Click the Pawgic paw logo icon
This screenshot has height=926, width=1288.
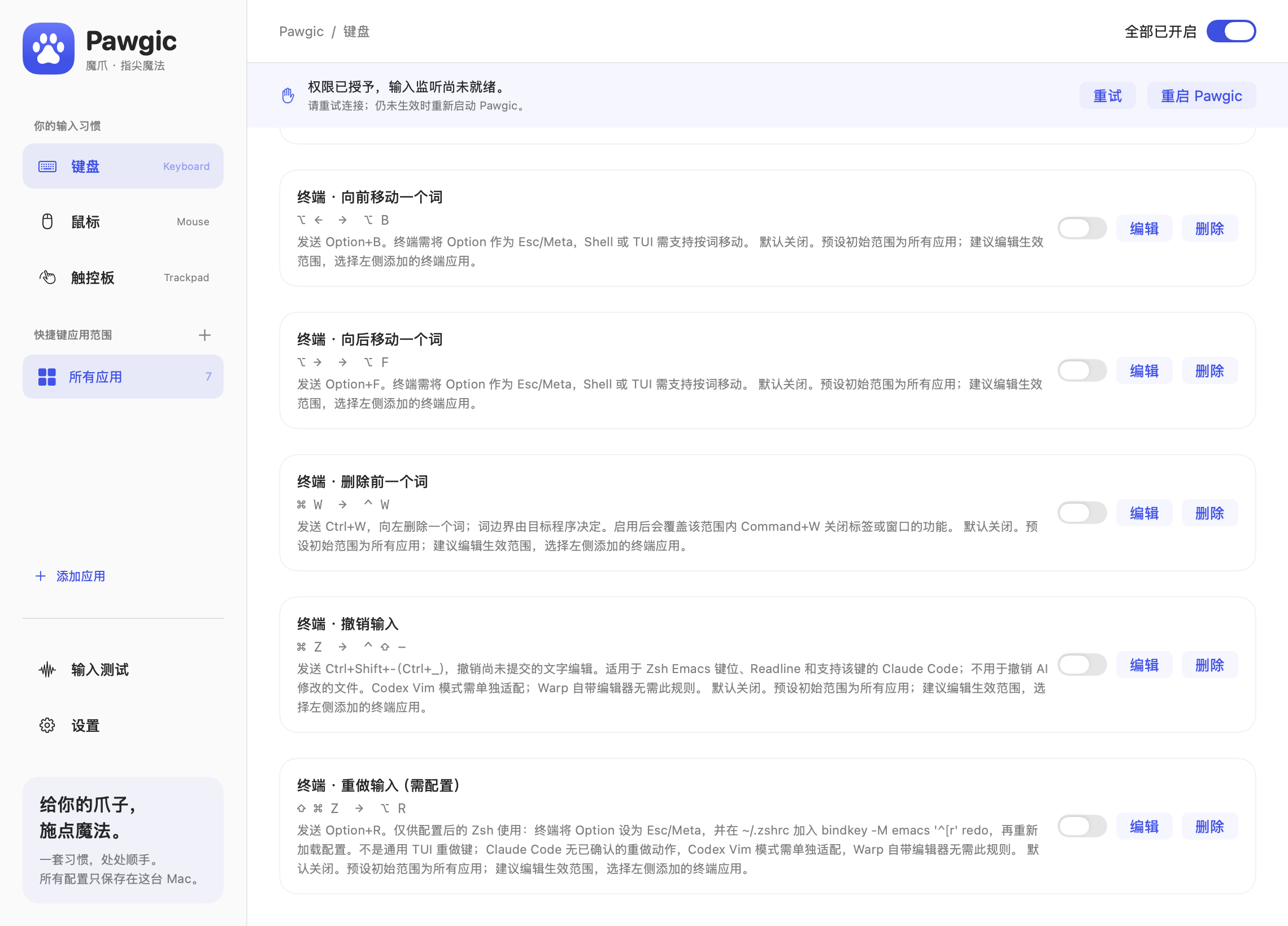[48, 48]
